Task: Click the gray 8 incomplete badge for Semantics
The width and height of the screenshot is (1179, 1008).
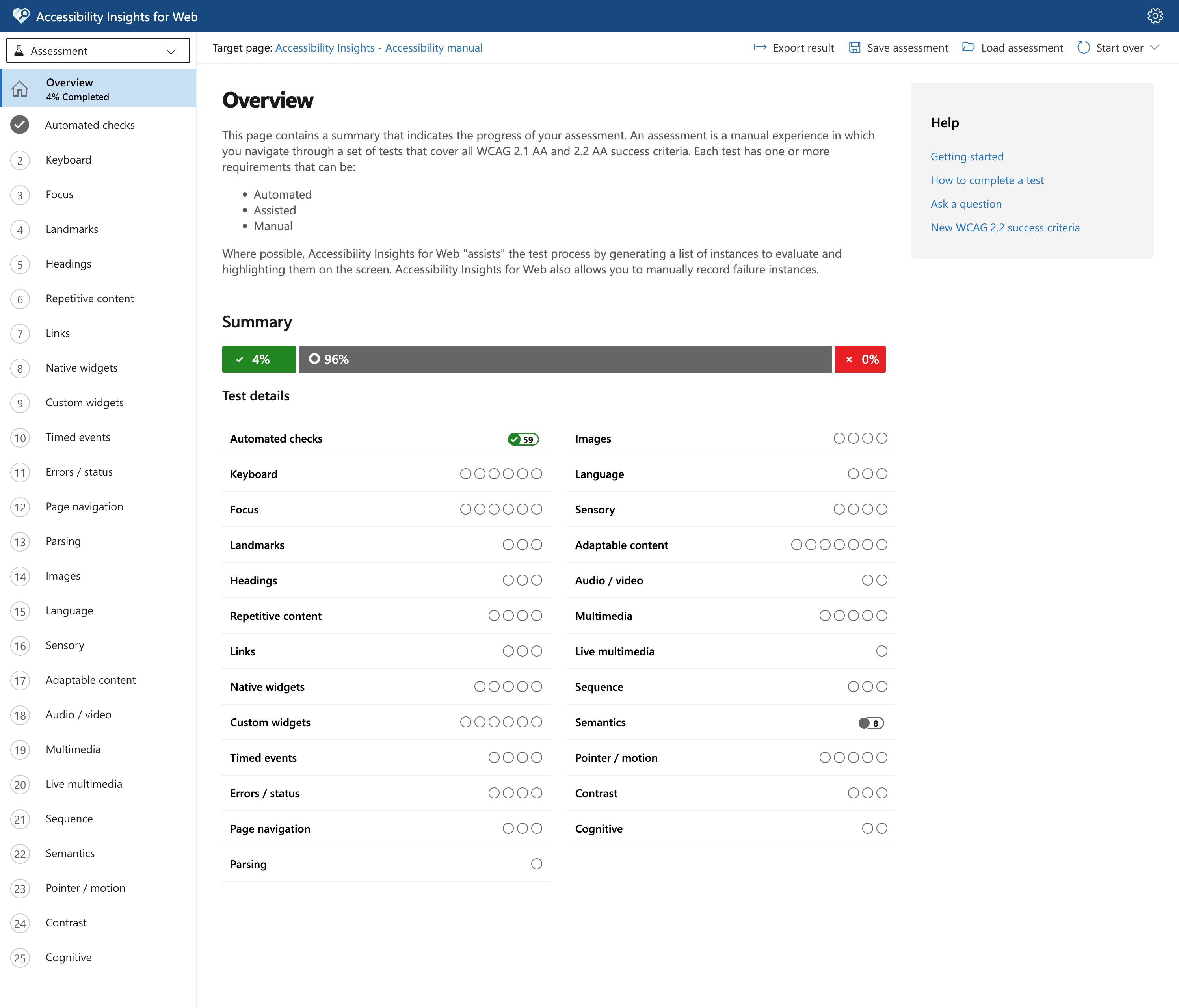Action: point(871,723)
